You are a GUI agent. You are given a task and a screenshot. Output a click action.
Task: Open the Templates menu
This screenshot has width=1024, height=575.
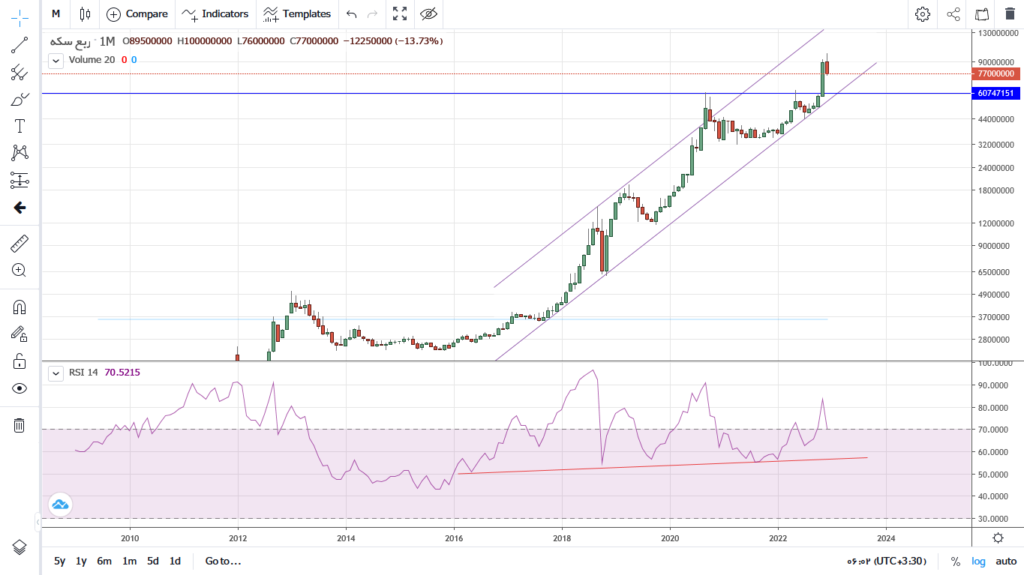pos(297,14)
